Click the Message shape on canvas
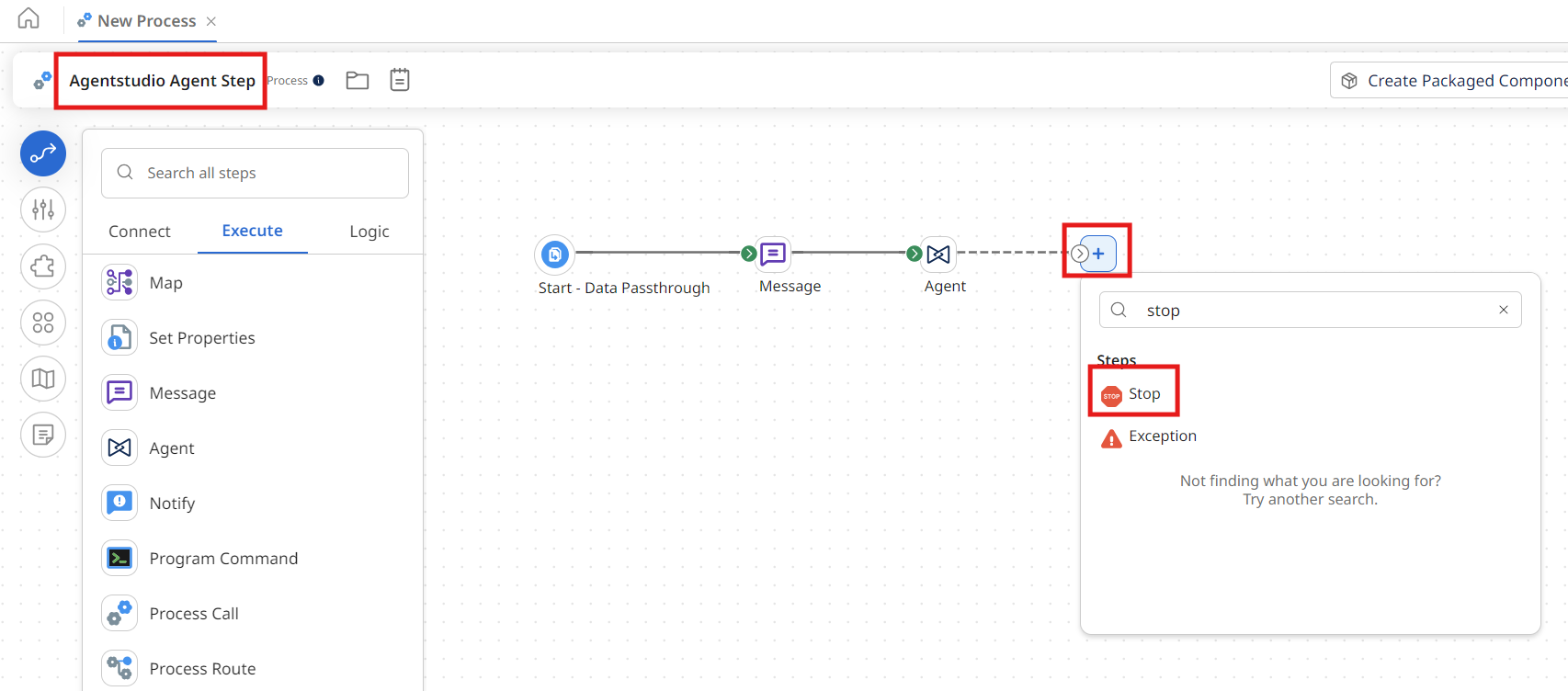 (x=773, y=254)
